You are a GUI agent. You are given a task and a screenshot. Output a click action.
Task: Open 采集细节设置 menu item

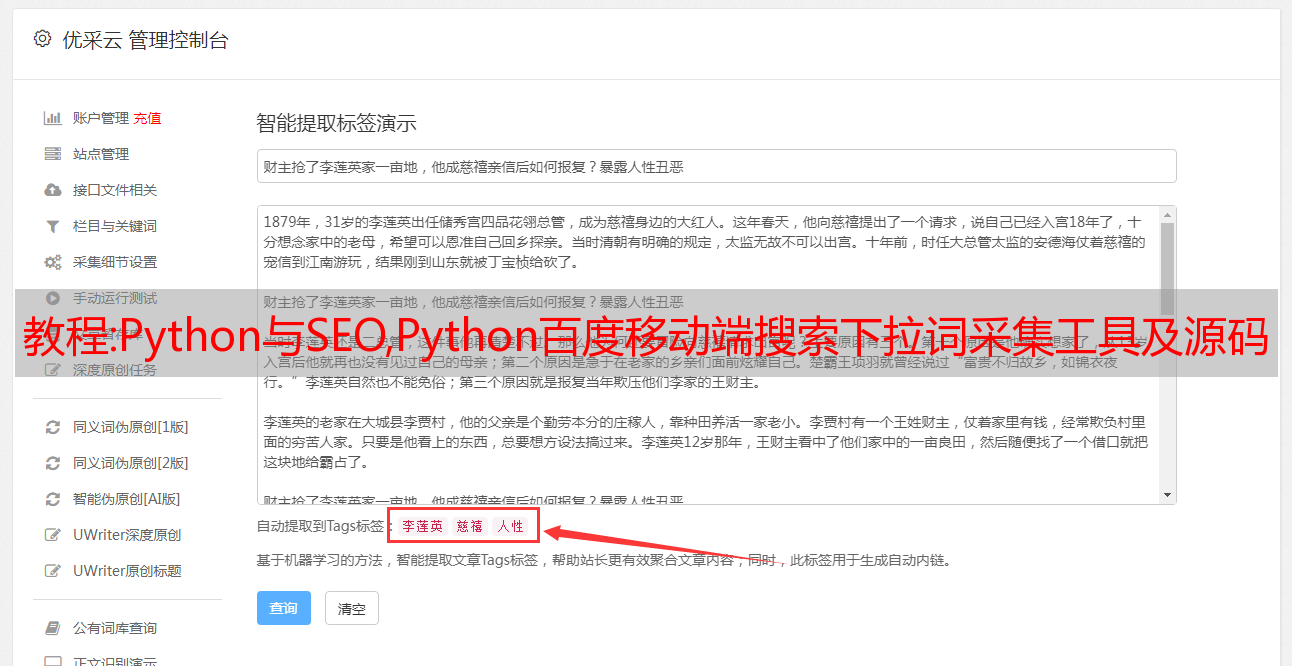[115, 262]
